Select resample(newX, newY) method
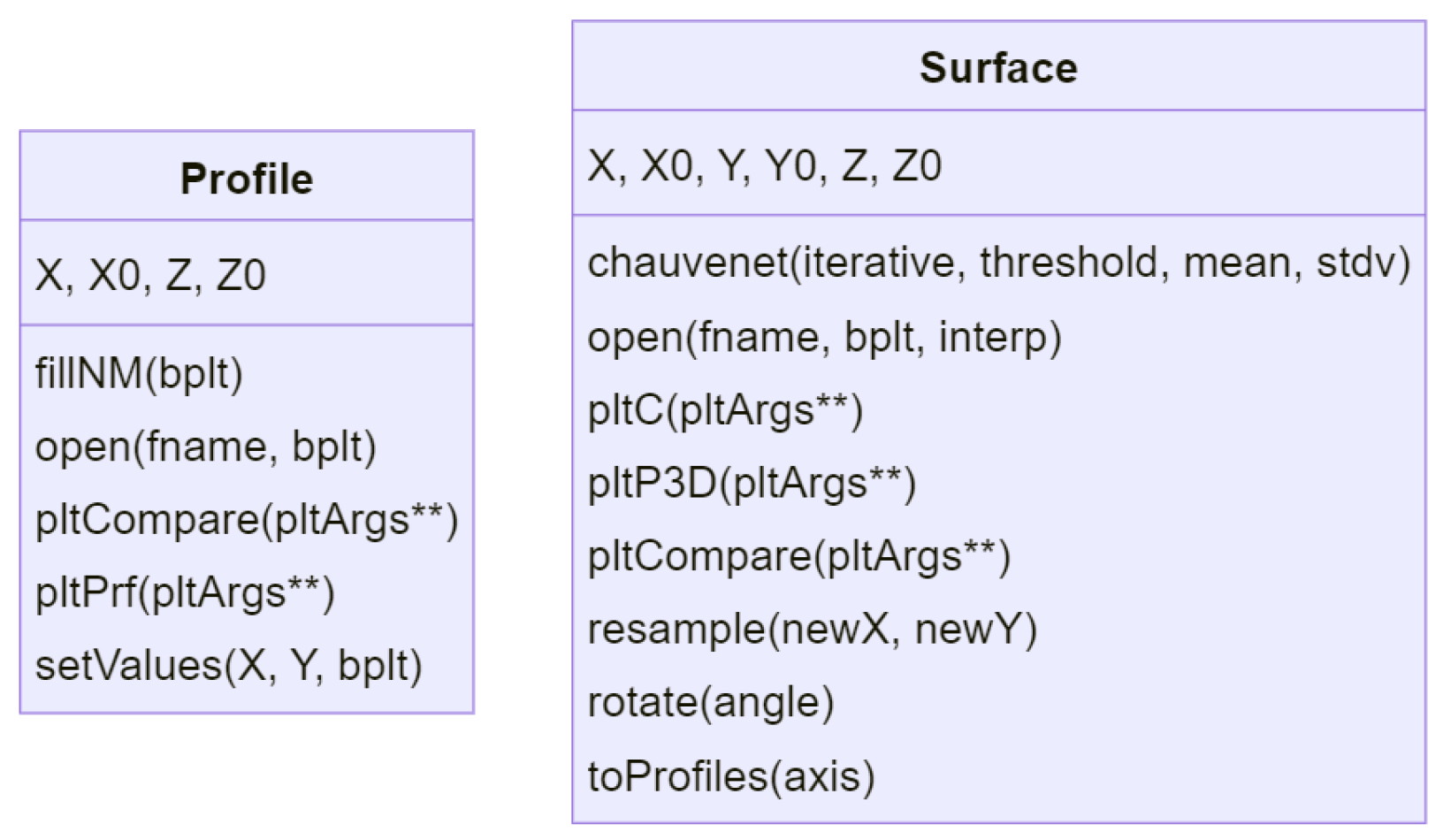 coord(812,630)
